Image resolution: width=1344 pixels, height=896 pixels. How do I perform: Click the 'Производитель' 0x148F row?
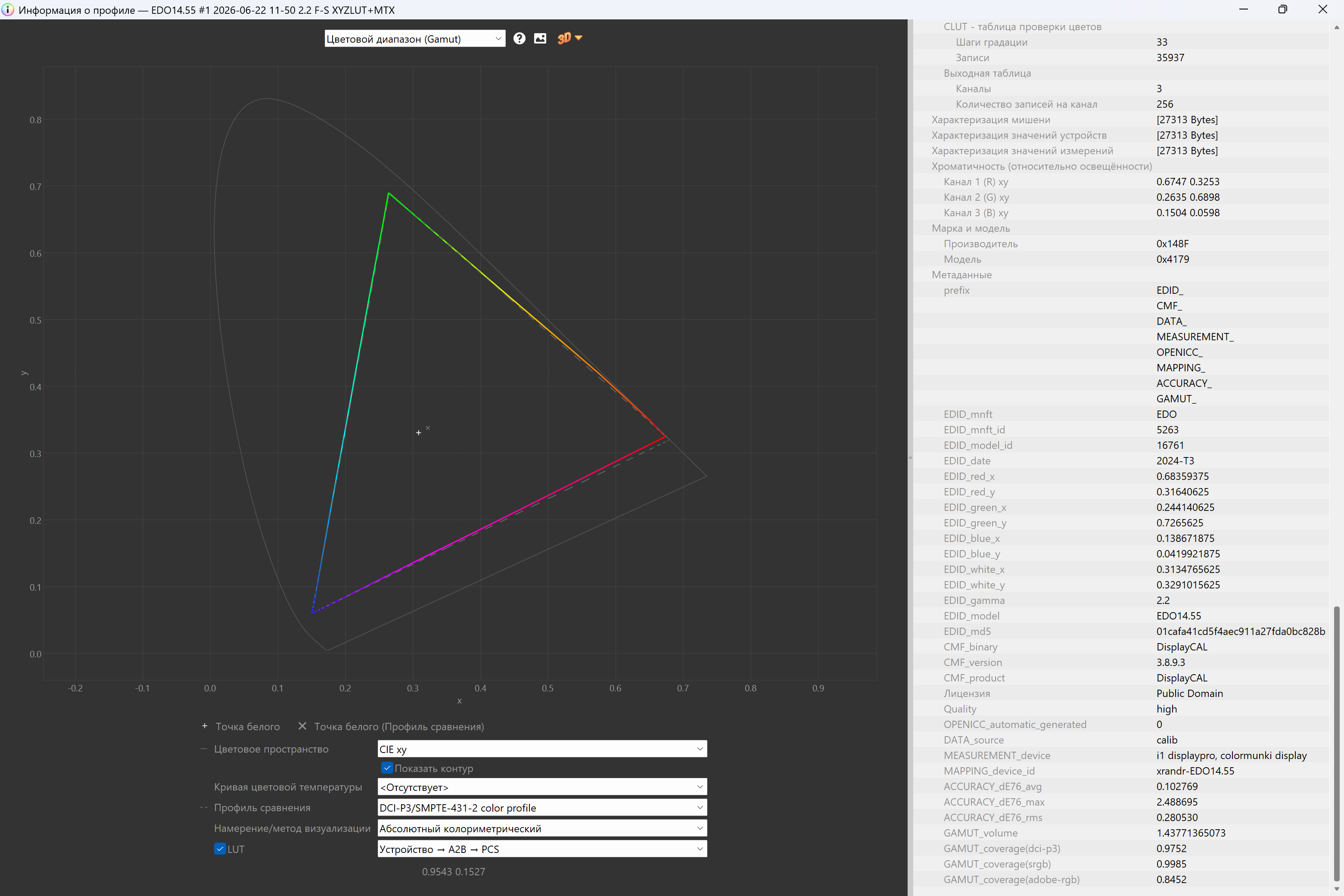tap(1121, 243)
